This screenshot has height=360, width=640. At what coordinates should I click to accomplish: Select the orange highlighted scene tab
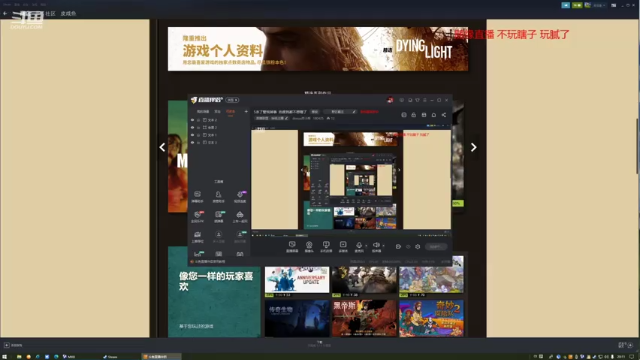(x=231, y=112)
